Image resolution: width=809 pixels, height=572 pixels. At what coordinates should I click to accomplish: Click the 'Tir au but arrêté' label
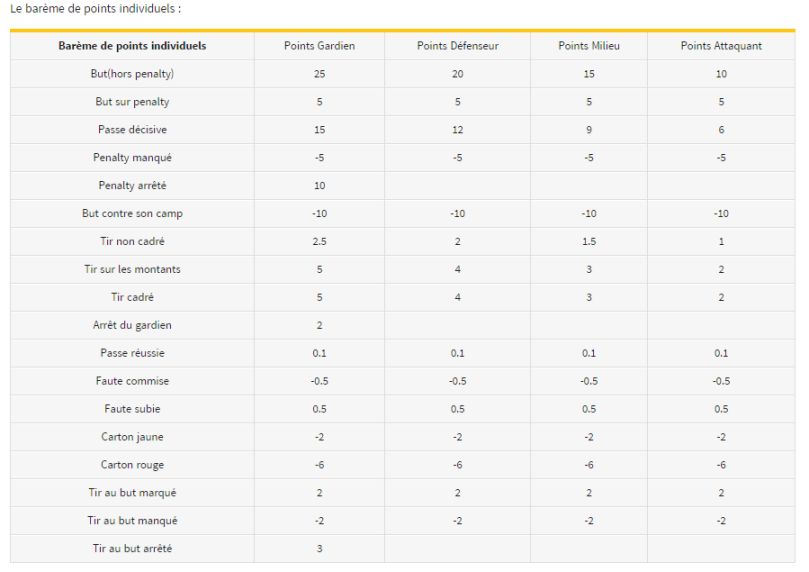(132, 548)
